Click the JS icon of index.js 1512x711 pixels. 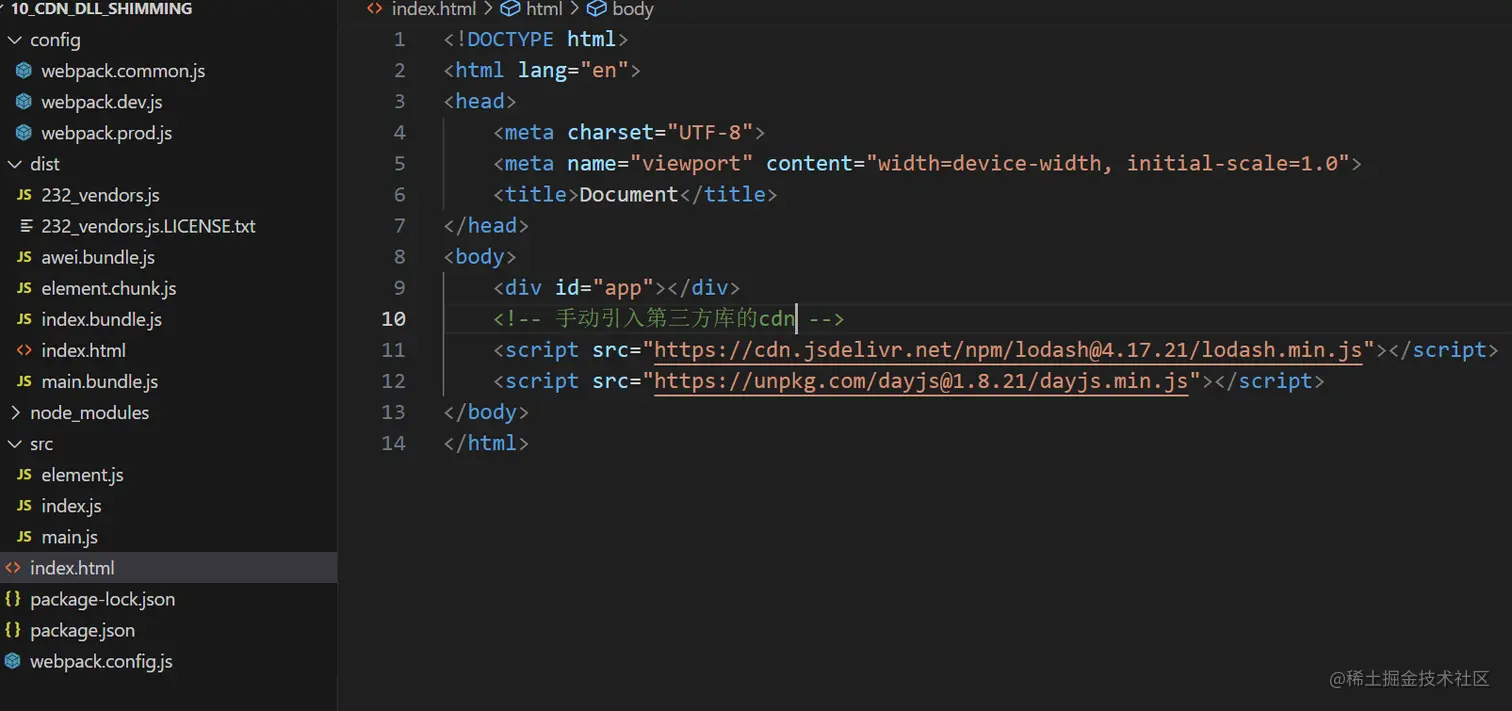tap(24, 506)
